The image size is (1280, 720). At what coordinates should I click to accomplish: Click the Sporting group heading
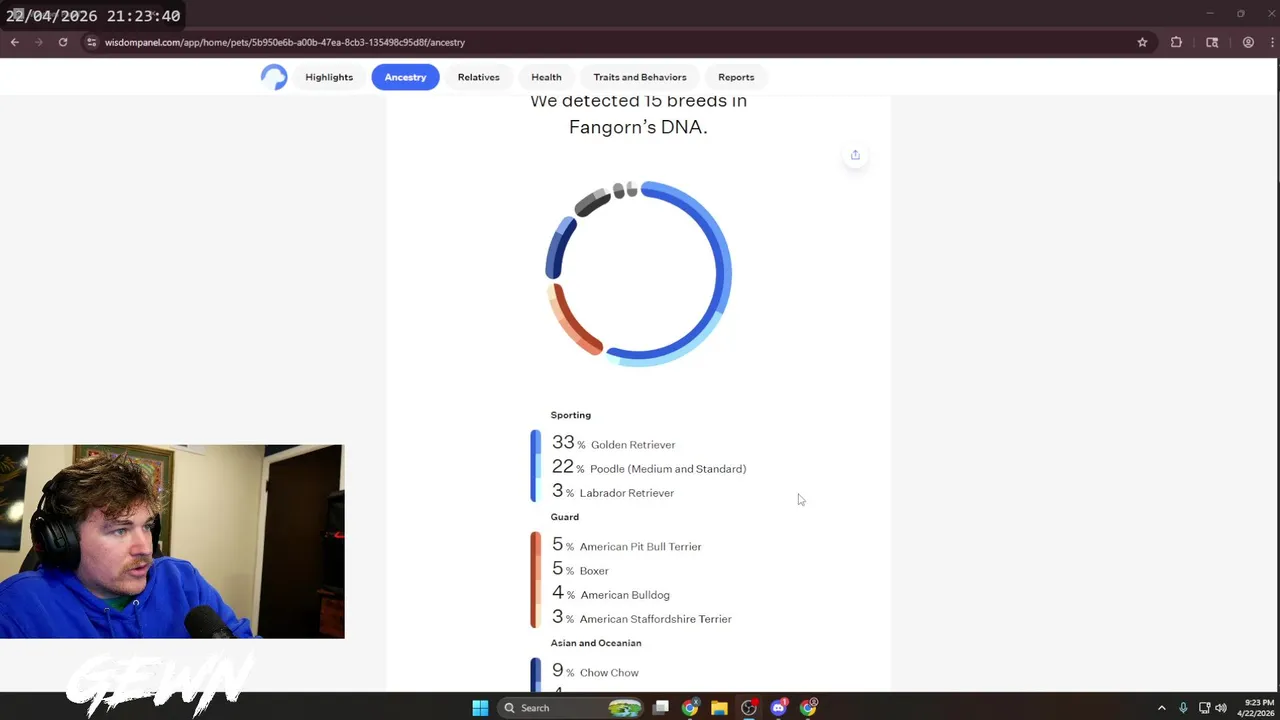[570, 415]
